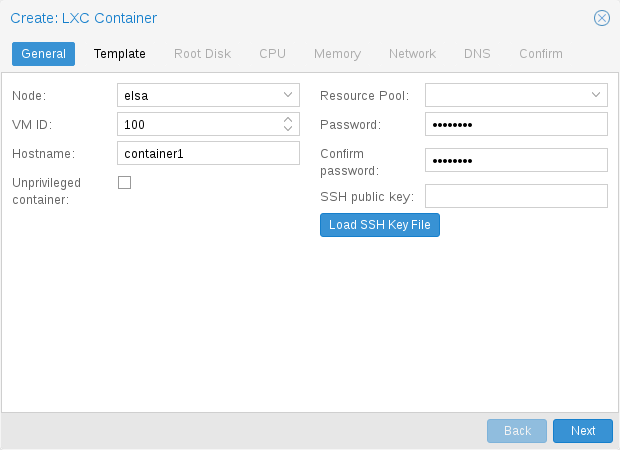Select the Root Disk tab
This screenshot has height=450, width=620.
pyautogui.click(x=202, y=54)
